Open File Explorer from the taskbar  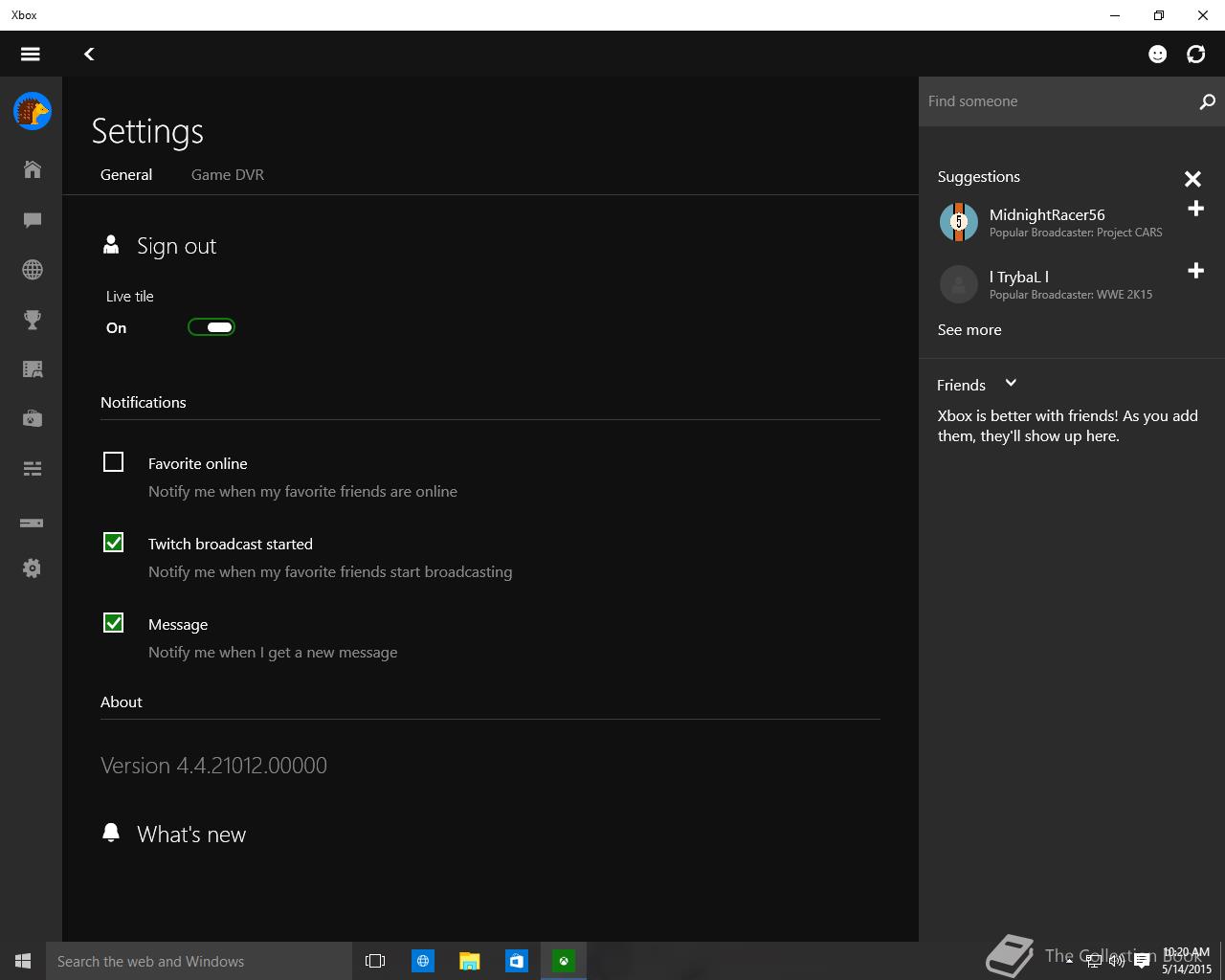469,961
